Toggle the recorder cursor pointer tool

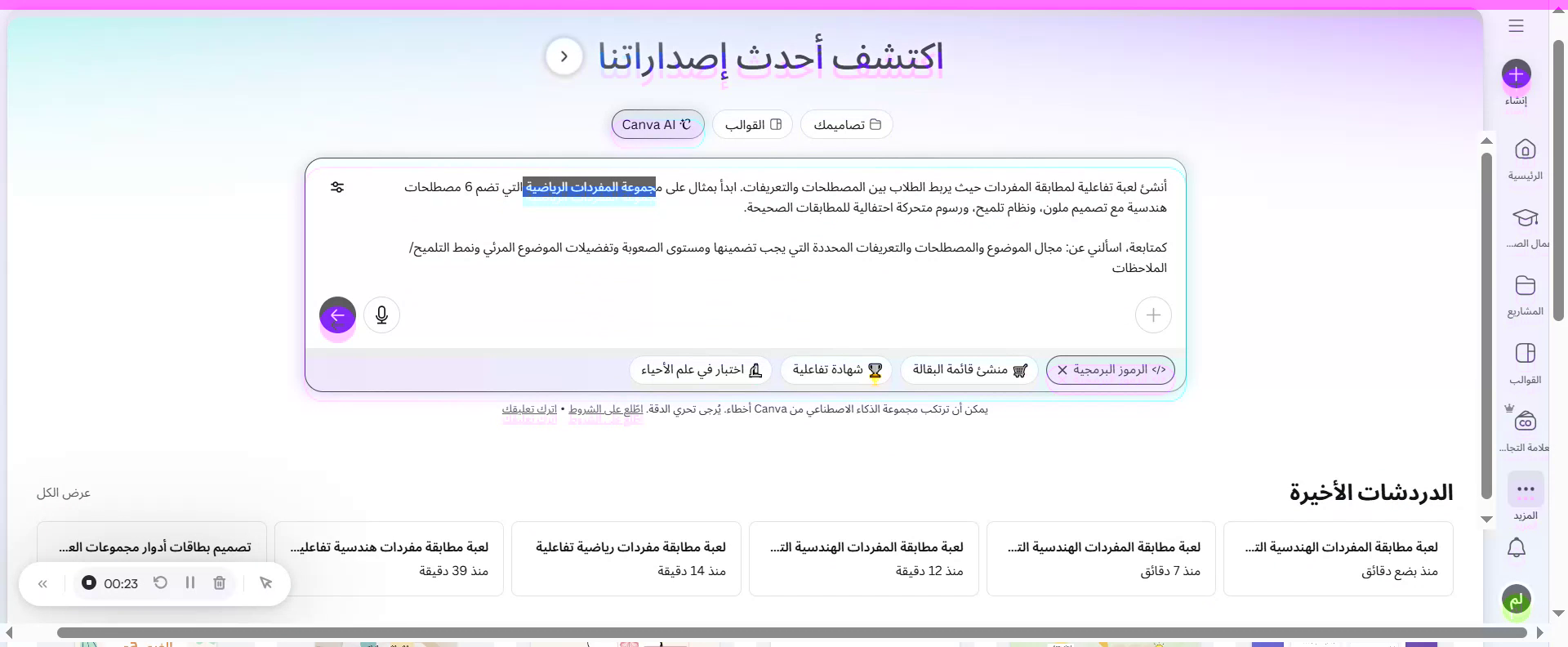(265, 582)
